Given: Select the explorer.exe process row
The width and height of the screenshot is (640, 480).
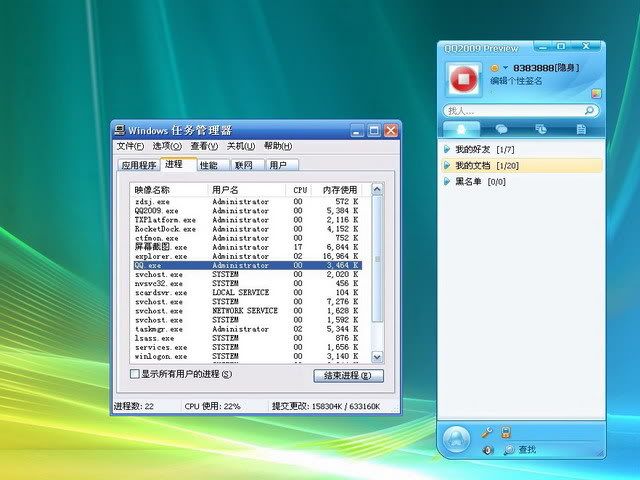Looking at the screenshot, I should click(x=247, y=256).
